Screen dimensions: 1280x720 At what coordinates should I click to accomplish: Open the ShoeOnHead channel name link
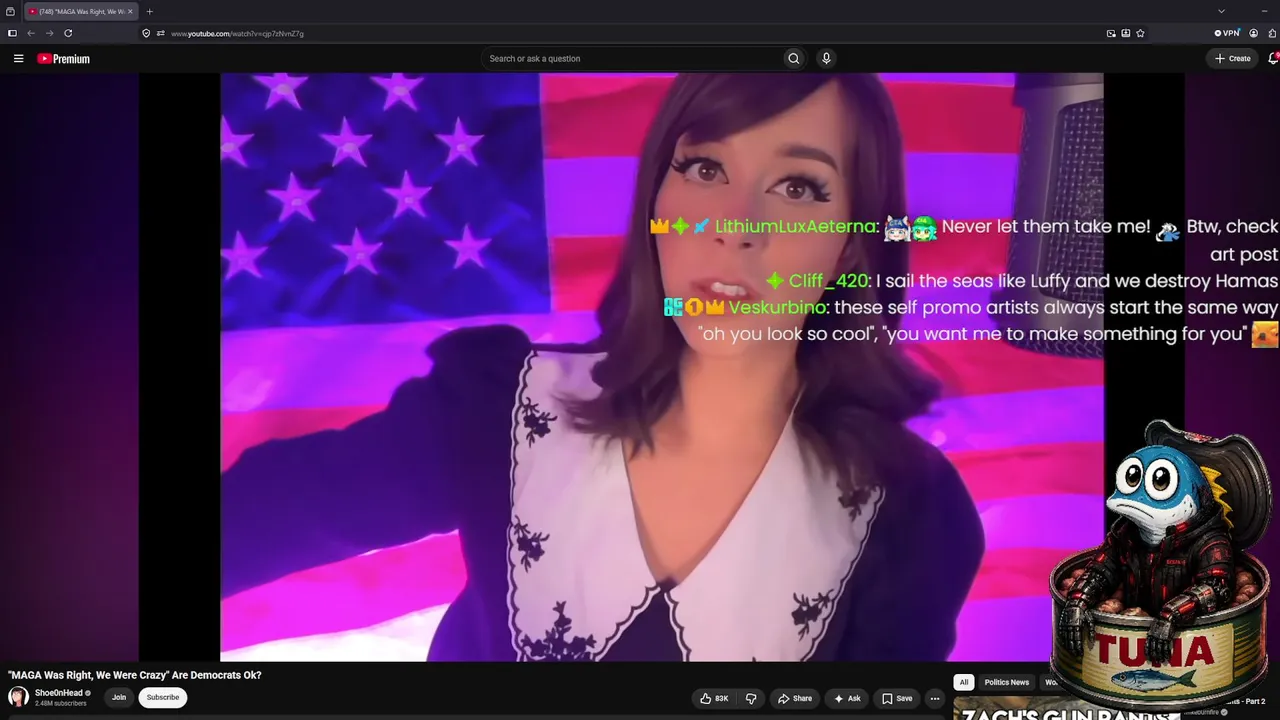[x=59, y=693]
